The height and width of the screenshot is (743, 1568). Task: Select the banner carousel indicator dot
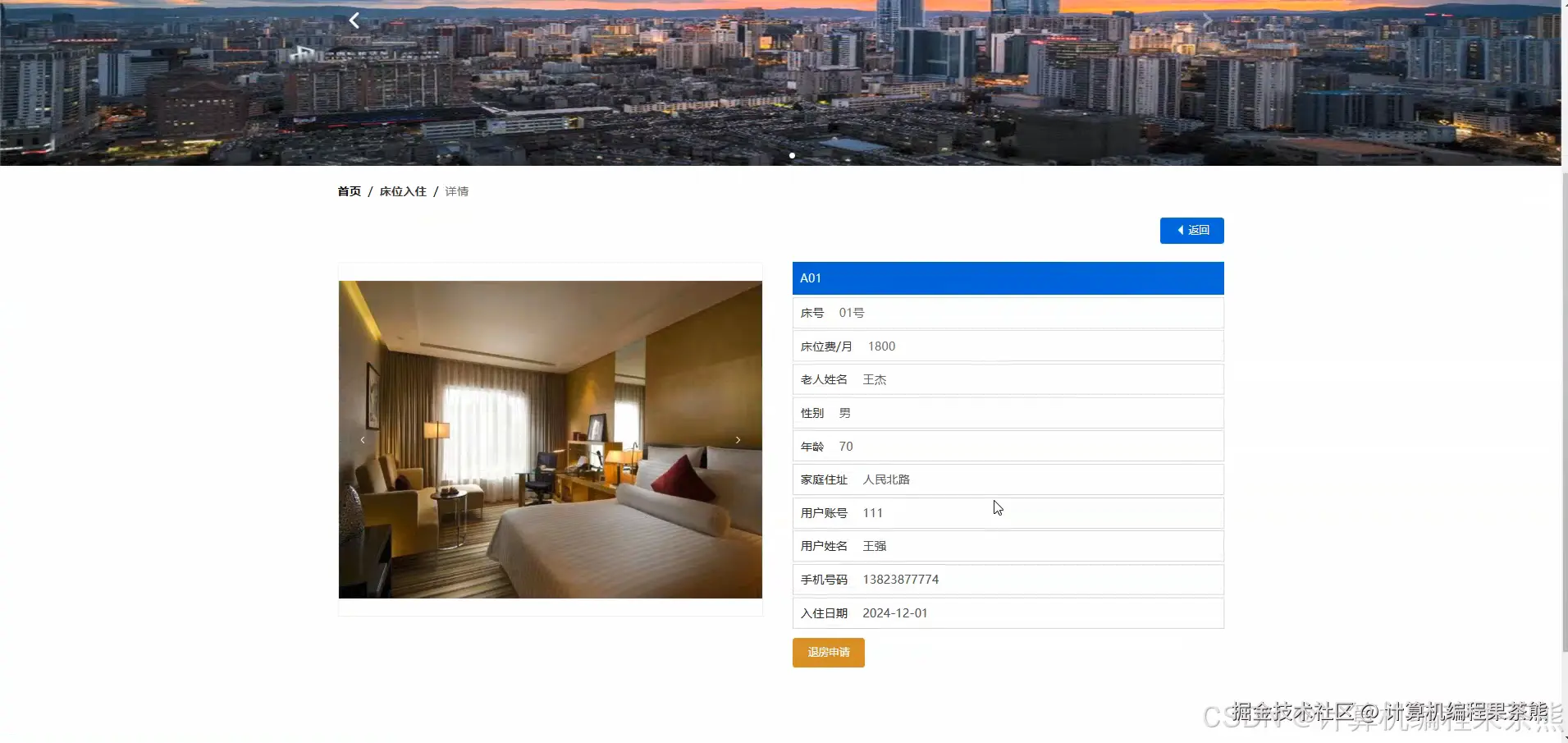click(x=792, y=155)
